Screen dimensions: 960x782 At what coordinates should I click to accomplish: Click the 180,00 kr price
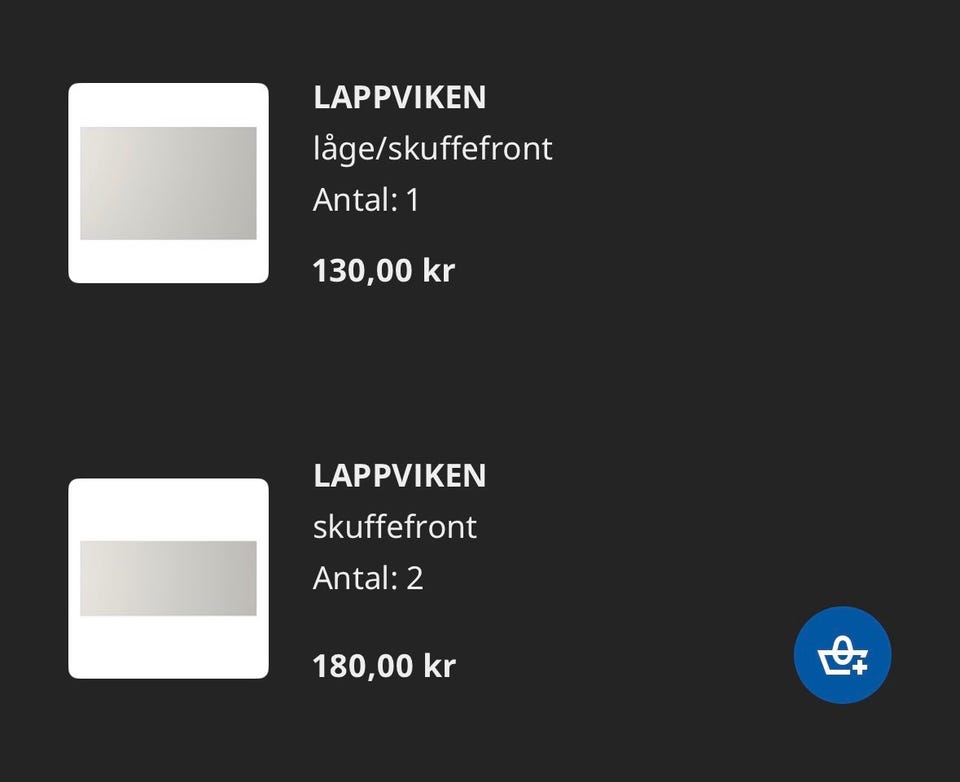pos(383,665)
